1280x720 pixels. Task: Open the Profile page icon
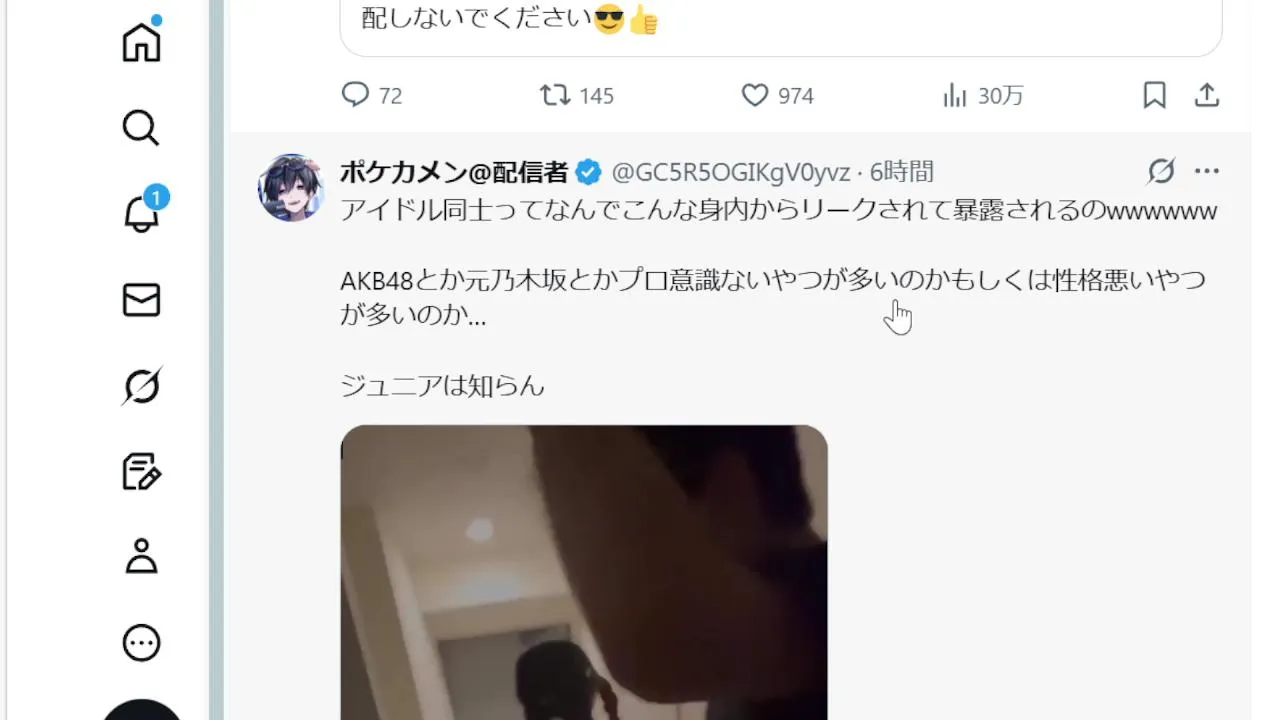[x=141, y=557]
